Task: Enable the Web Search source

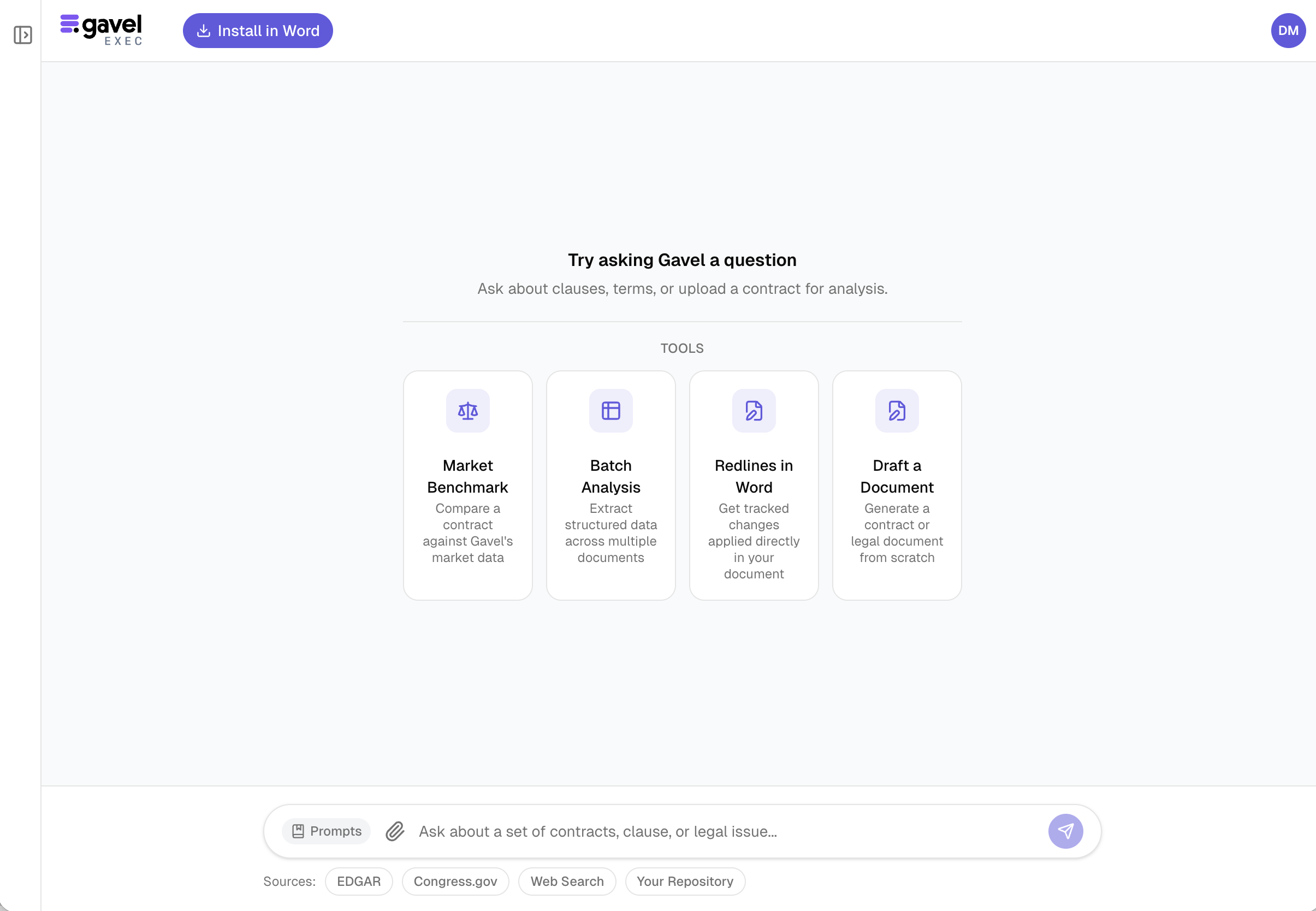Action: [567, 882]
